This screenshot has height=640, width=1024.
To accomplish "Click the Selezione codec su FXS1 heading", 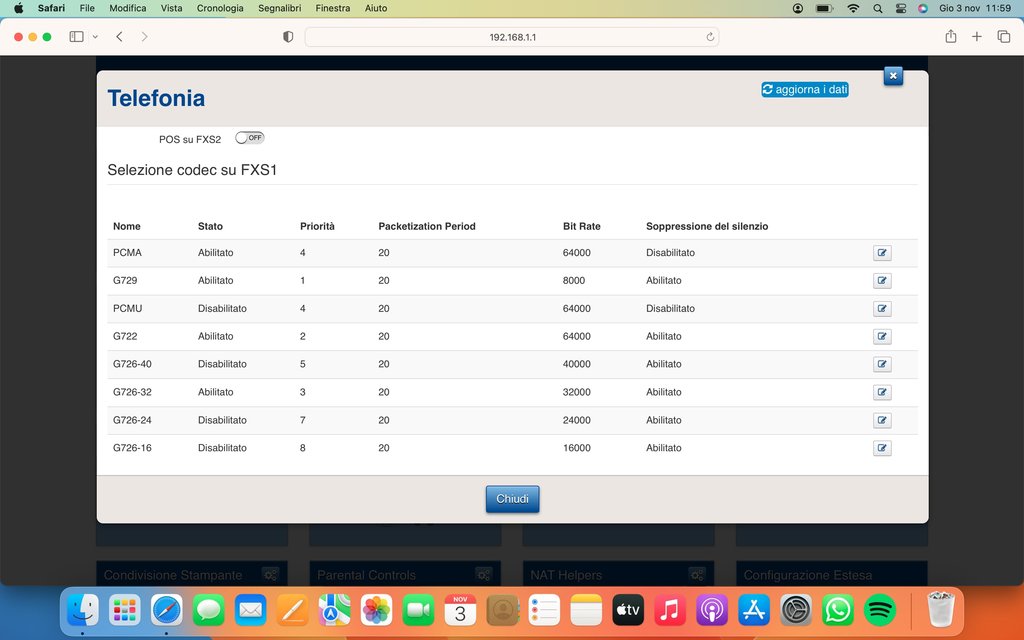I will pyautogui.click(x=192, y=170).
